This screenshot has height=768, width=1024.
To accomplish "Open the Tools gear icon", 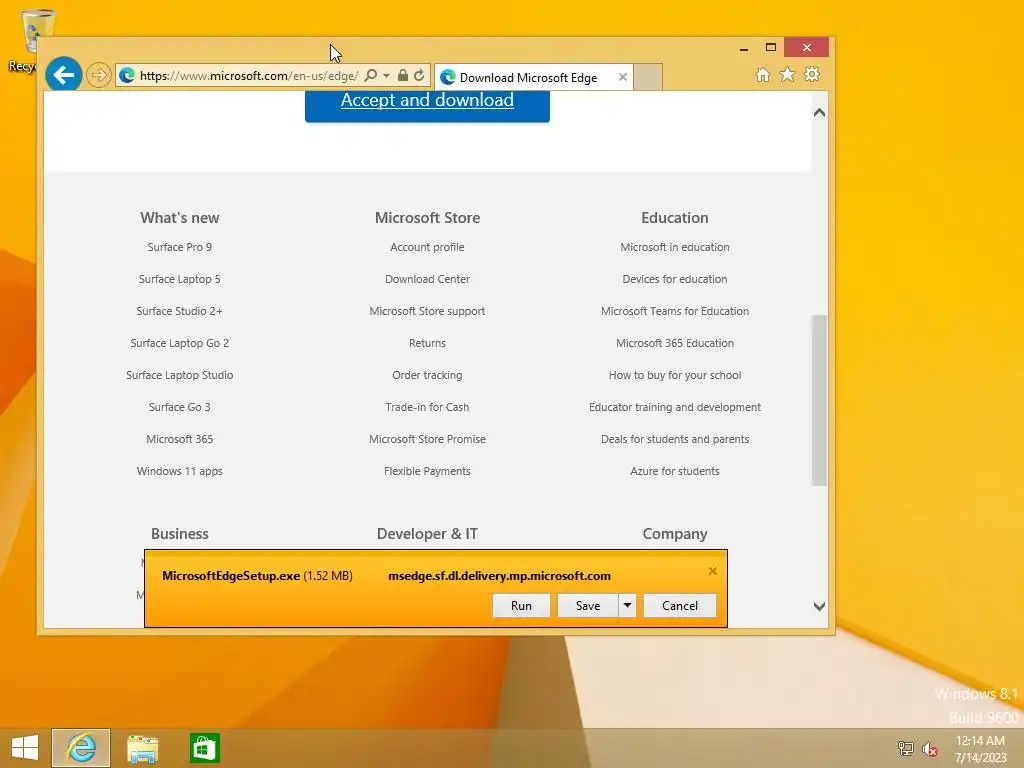I will pyautogui.click(x=812, y=74).
